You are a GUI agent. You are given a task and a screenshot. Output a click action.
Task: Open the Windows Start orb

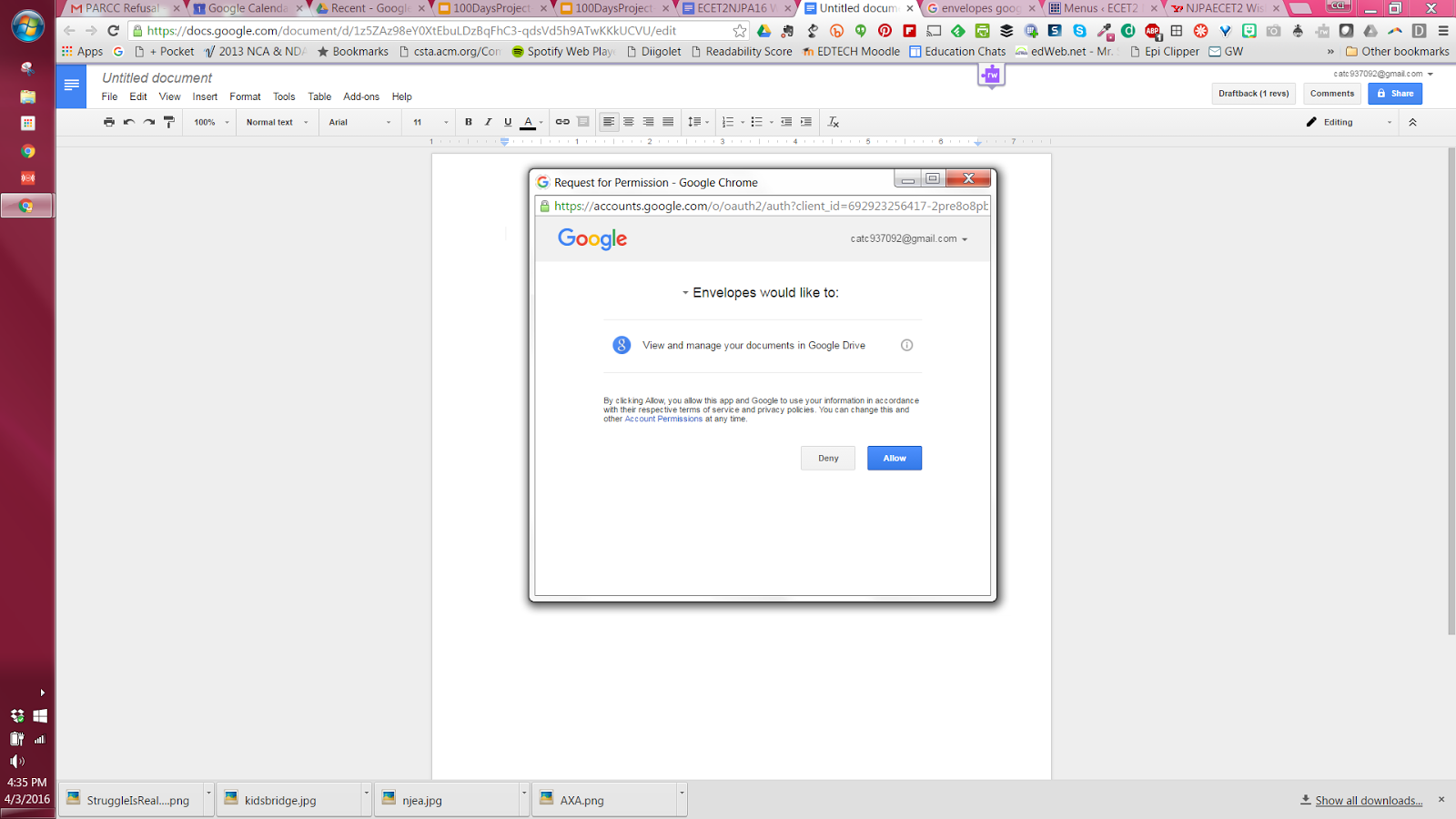(x=27, y=26)
